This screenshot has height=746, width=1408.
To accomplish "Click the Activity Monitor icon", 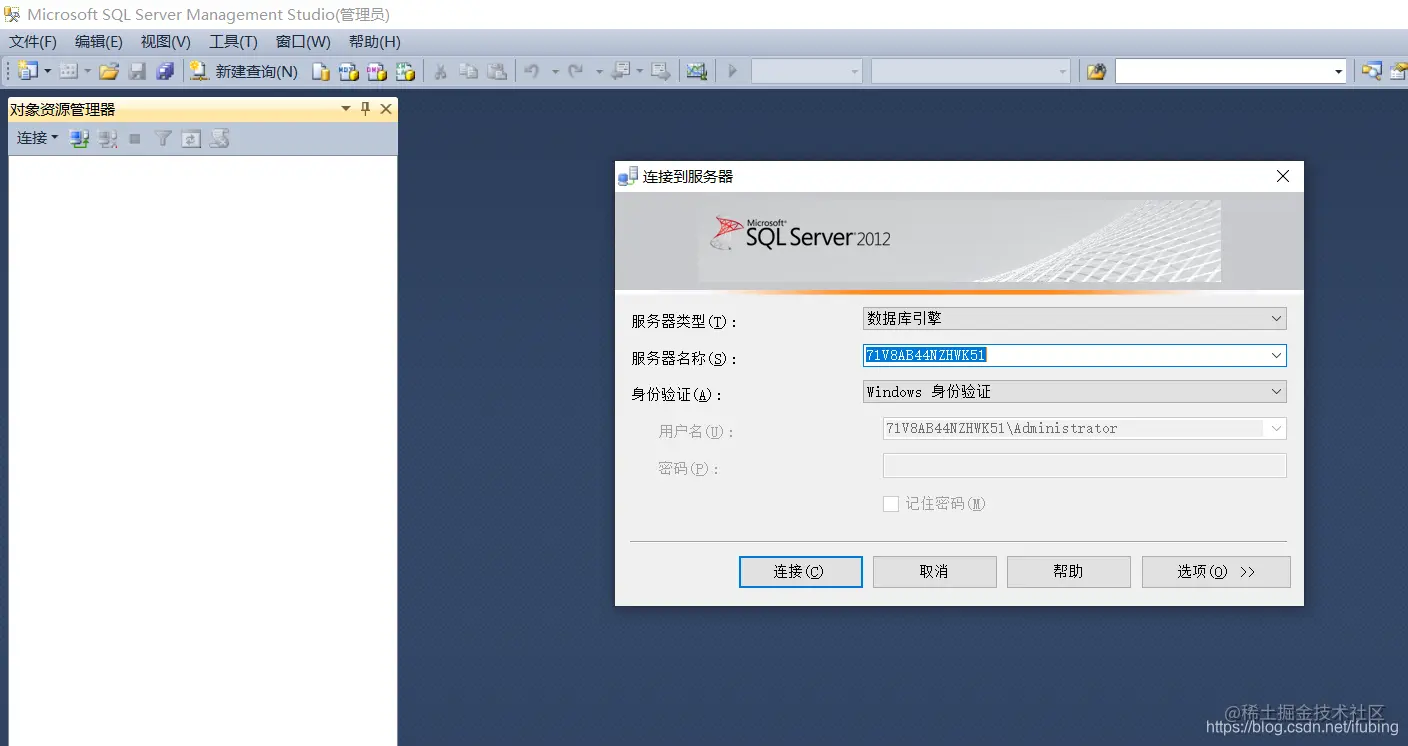I will pyautogui.click(x=697, y=71).
